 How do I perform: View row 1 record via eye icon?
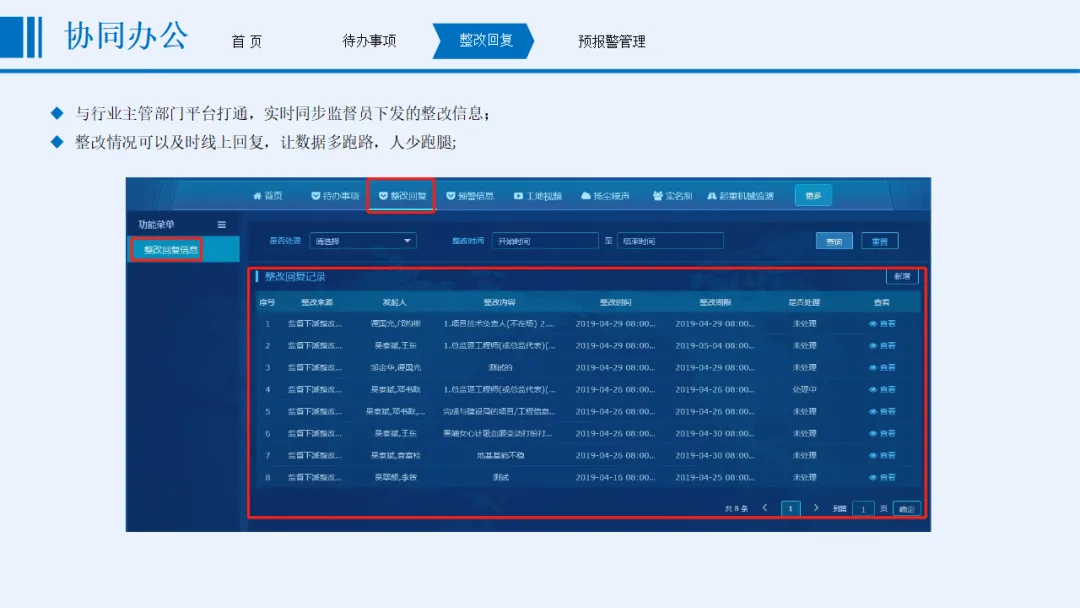pos(882,324)
